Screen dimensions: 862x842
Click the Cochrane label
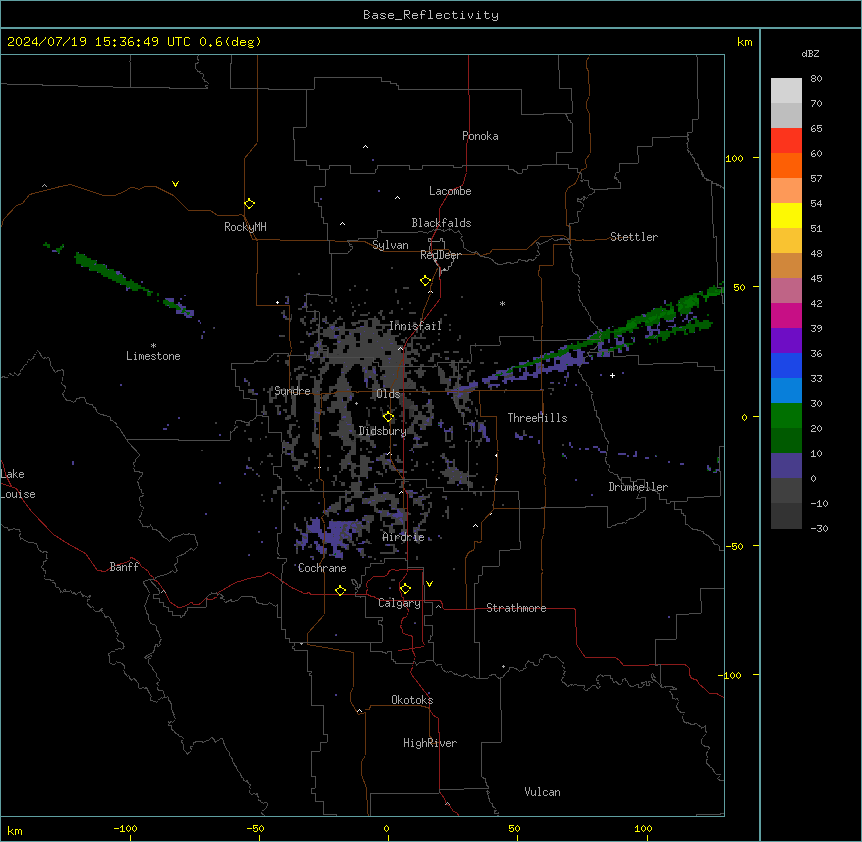322,568
